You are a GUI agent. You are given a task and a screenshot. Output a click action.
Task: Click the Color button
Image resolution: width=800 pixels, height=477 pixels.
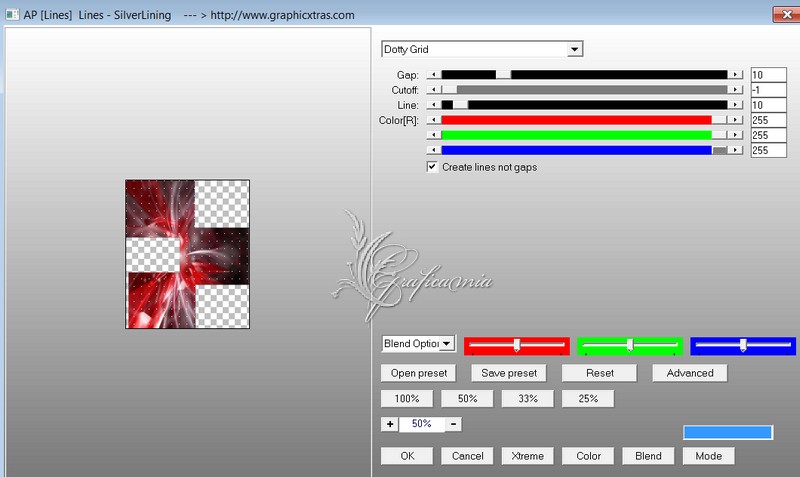pyautogui.click(x=588, y=456)
